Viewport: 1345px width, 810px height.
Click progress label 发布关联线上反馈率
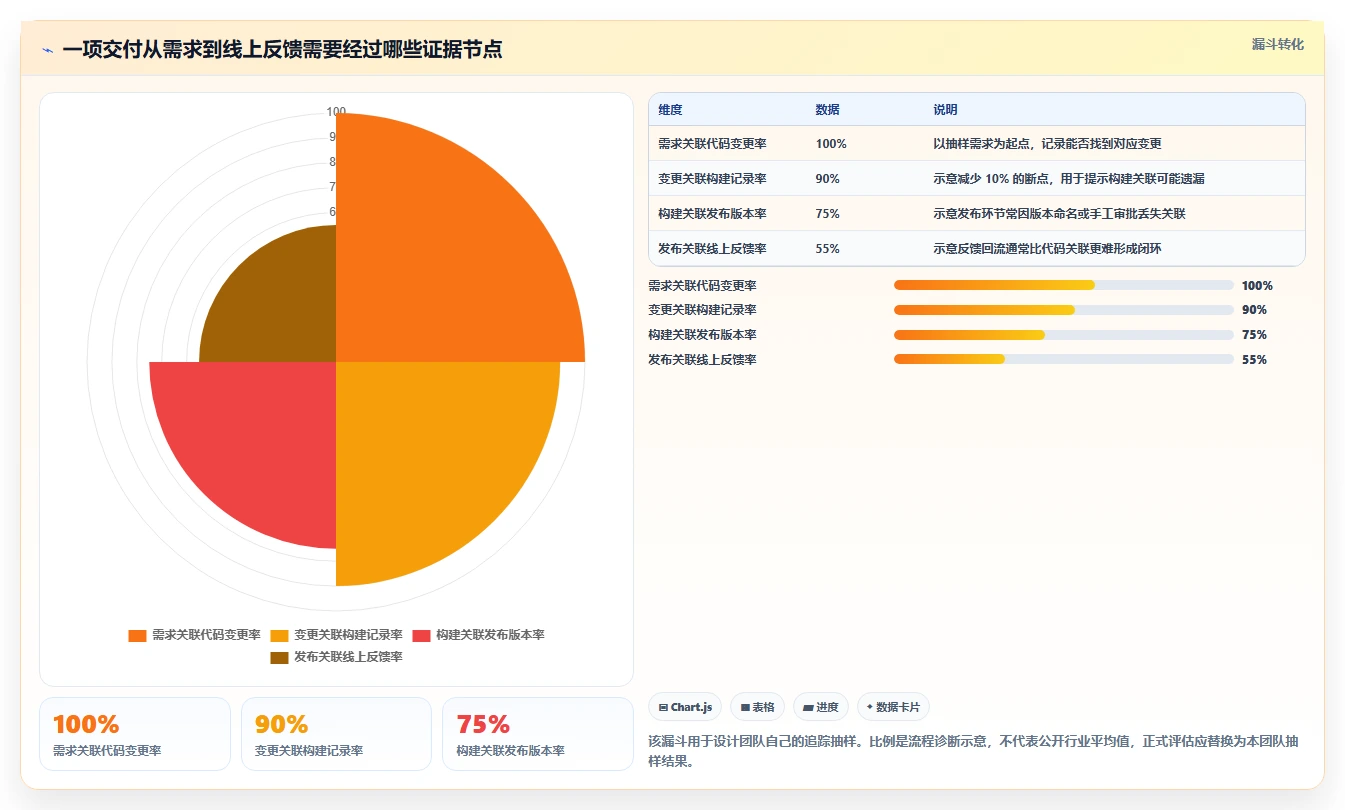tap(702, 360)
